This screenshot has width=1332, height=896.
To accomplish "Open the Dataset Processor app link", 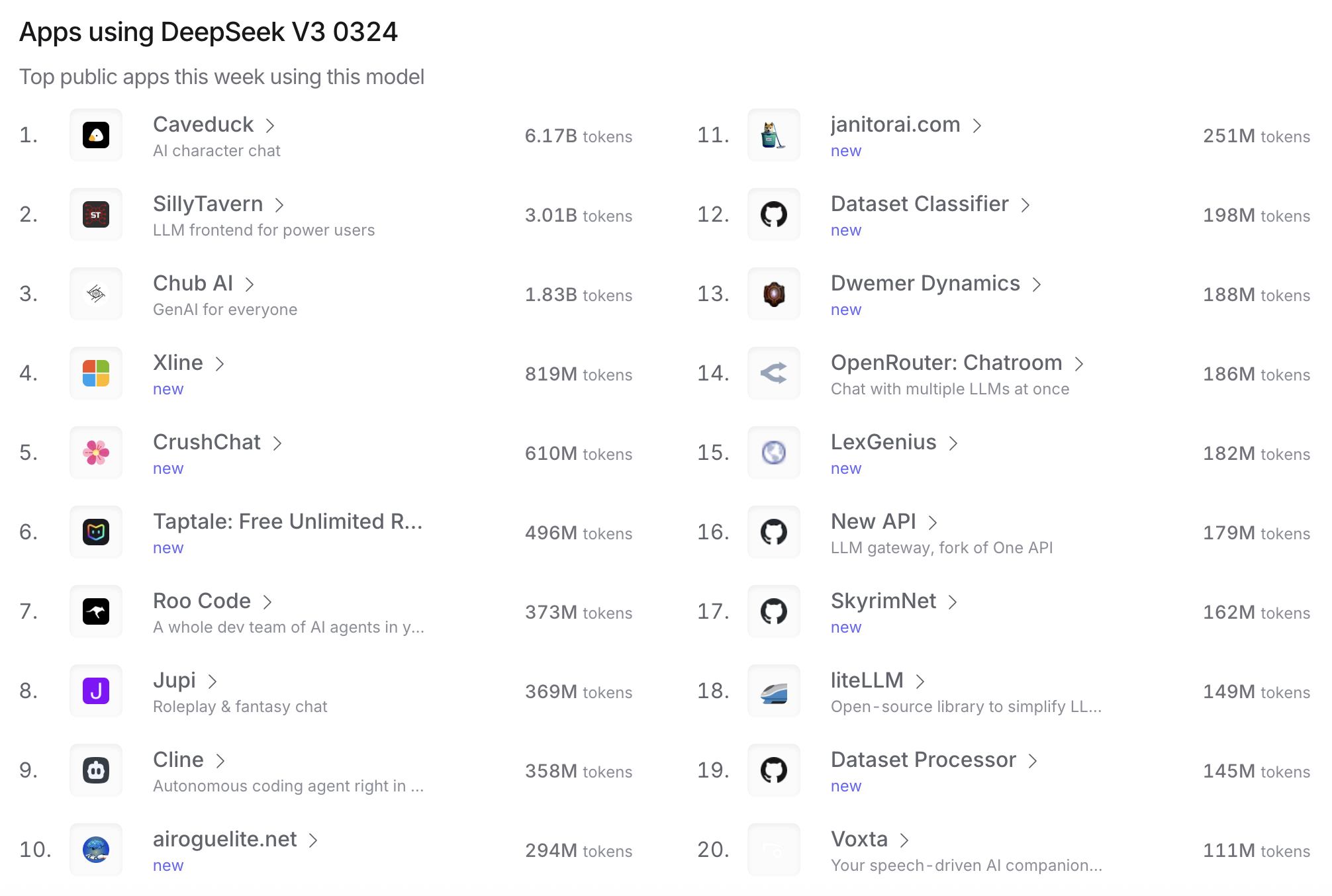I will tap(923, 760).
